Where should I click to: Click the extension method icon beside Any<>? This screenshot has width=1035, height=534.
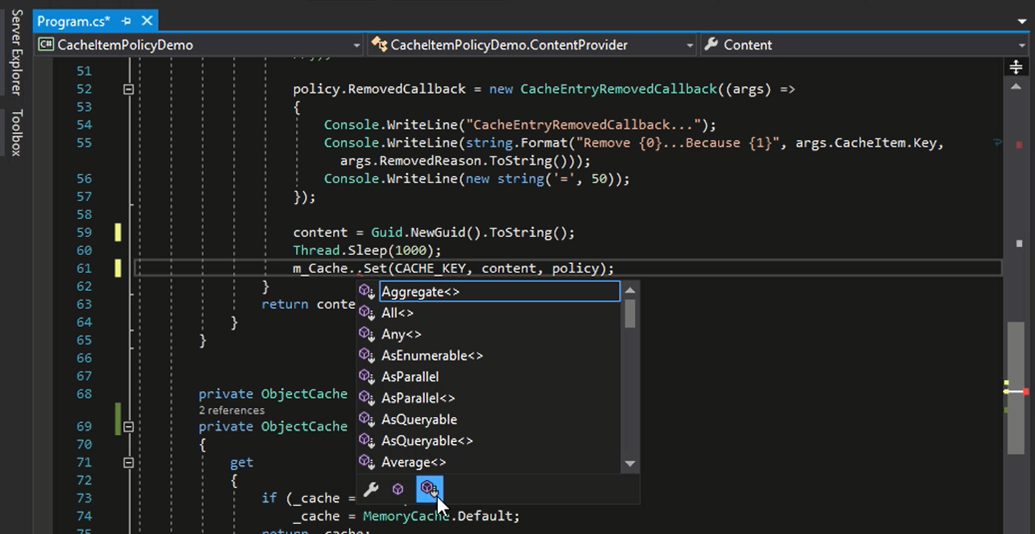367,334
